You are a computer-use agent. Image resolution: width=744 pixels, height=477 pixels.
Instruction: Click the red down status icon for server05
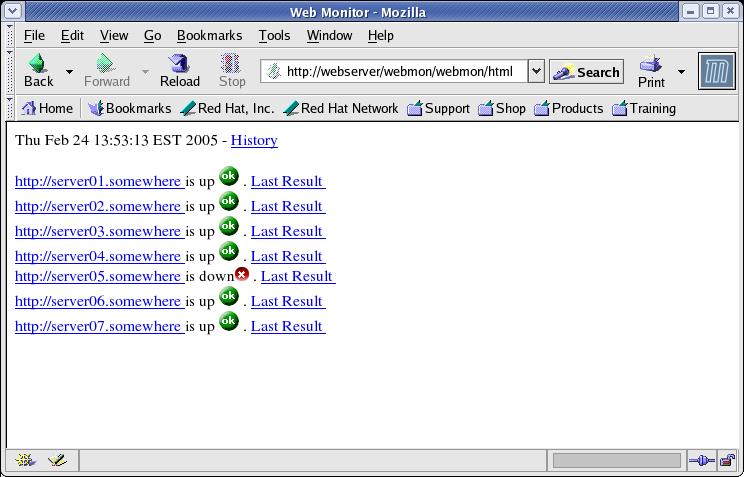pos(242,275)
